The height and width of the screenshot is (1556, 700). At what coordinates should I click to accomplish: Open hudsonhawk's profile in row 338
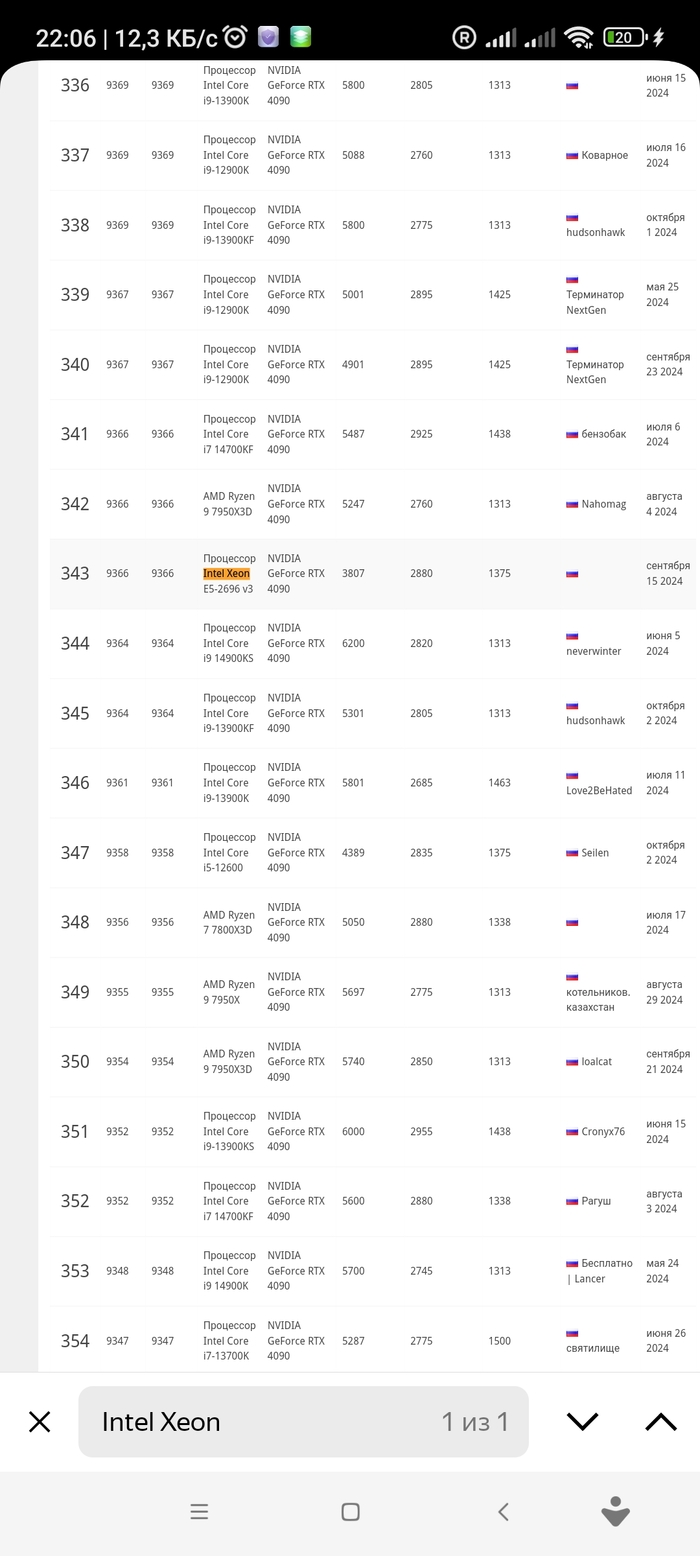[x=595, y=232]
